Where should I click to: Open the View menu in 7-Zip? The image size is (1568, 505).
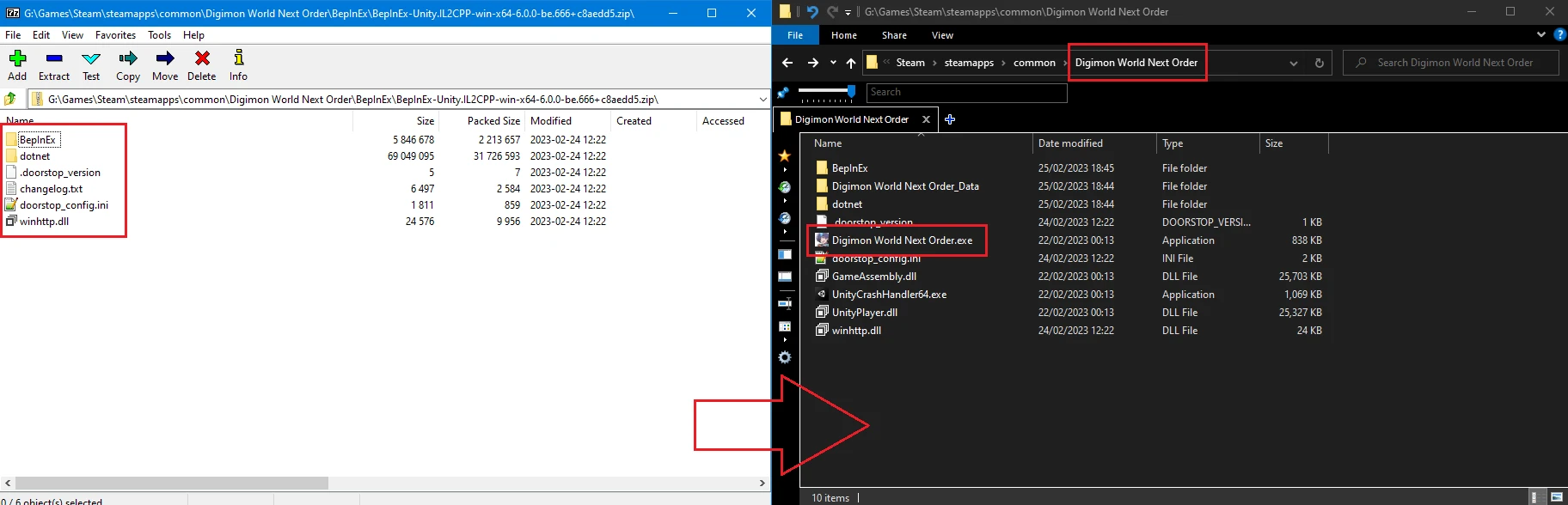(72, 35)
